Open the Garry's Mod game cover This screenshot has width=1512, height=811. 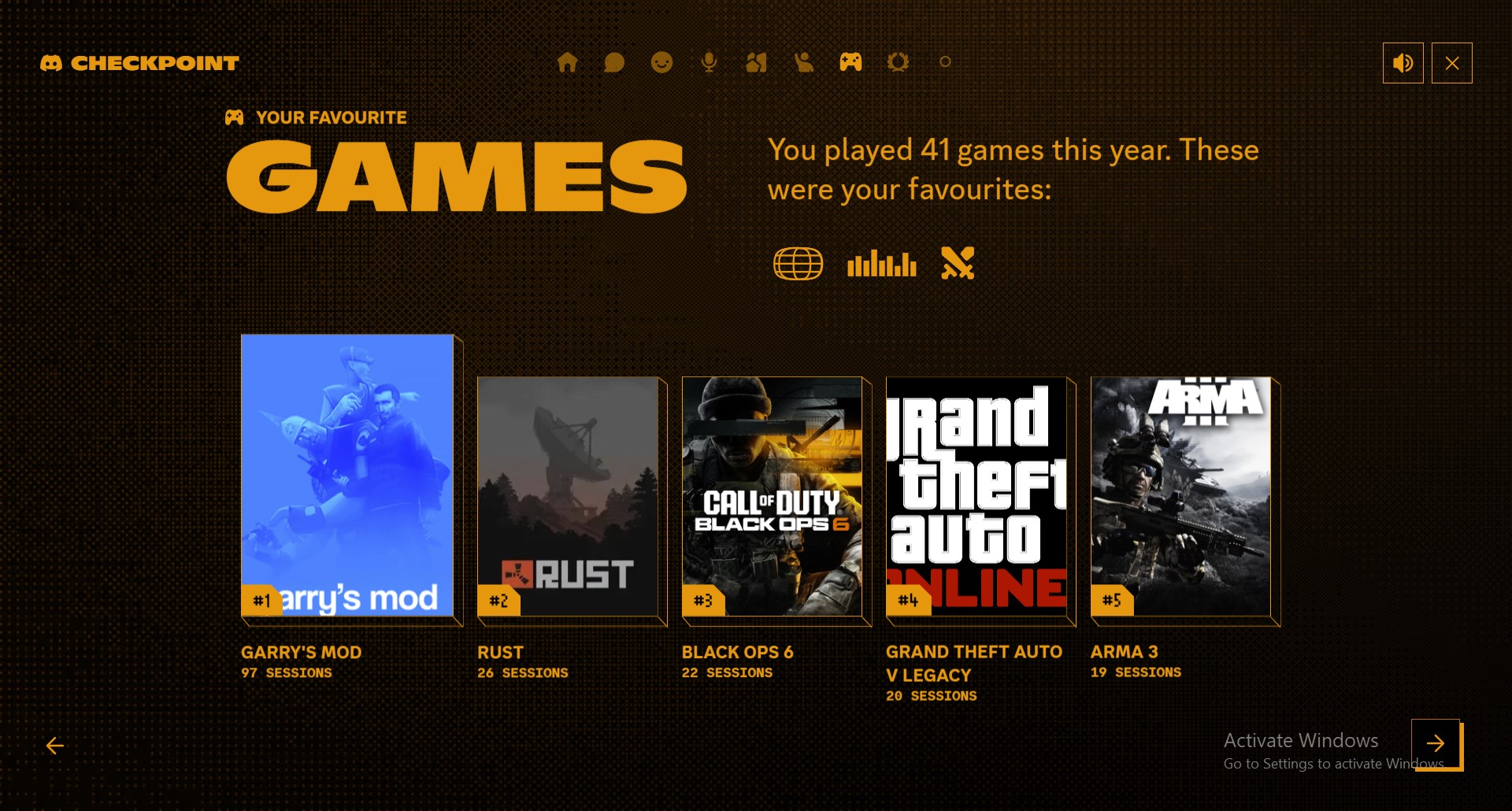pos(347,476)
